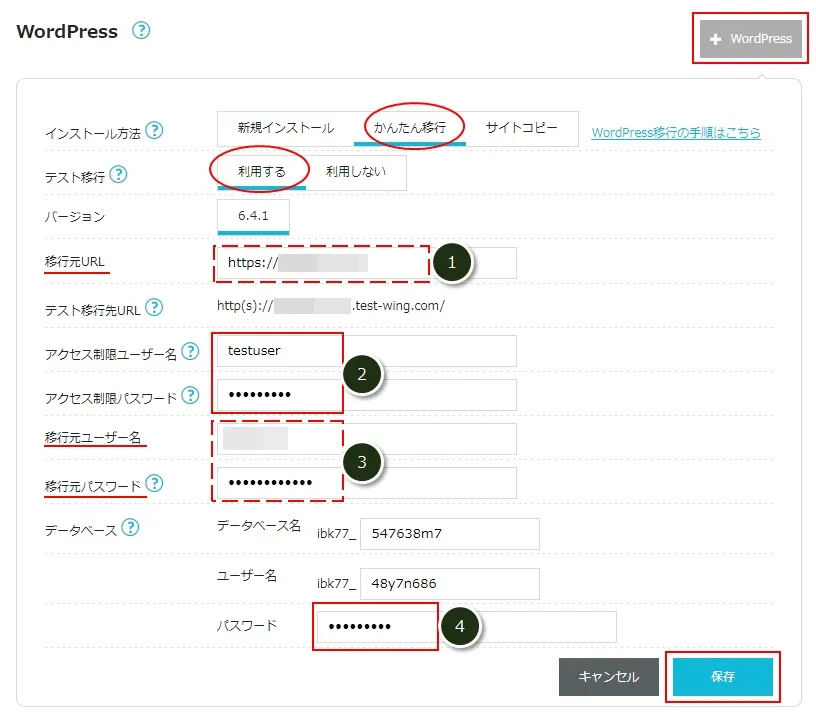Screen dimensions: 816x724
Task: Focus the アクセス制限パスワード field
Action: tap(367, 395)
